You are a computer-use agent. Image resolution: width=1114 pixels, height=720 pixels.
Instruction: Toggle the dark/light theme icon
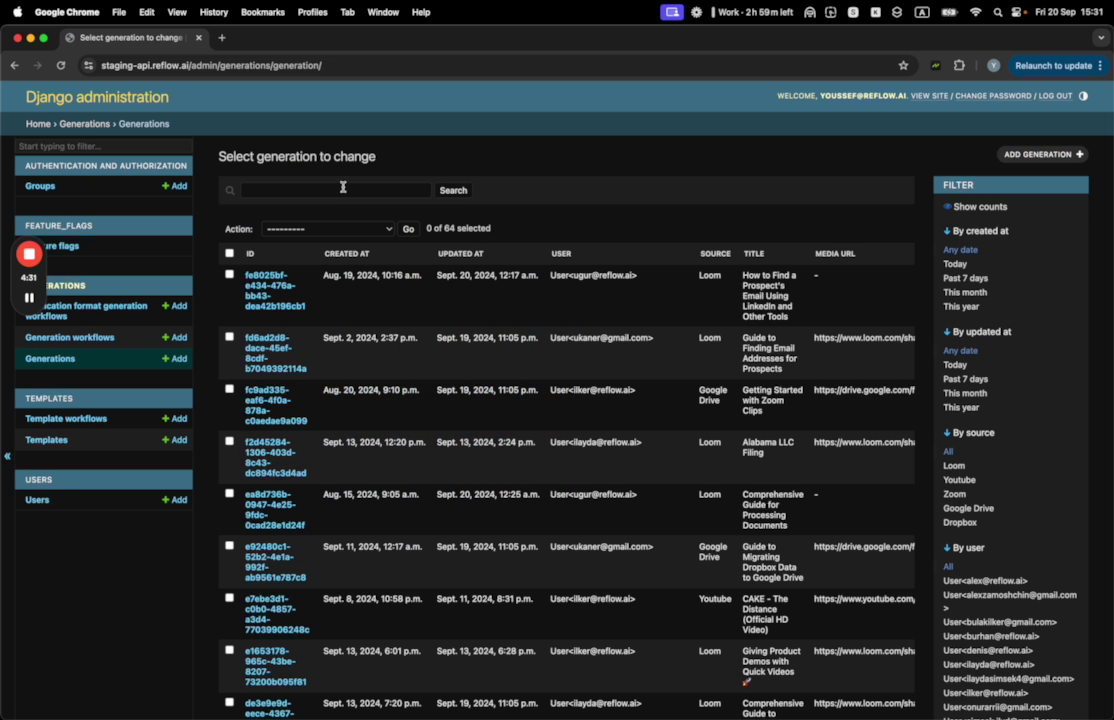click(x=1083, y=96)
